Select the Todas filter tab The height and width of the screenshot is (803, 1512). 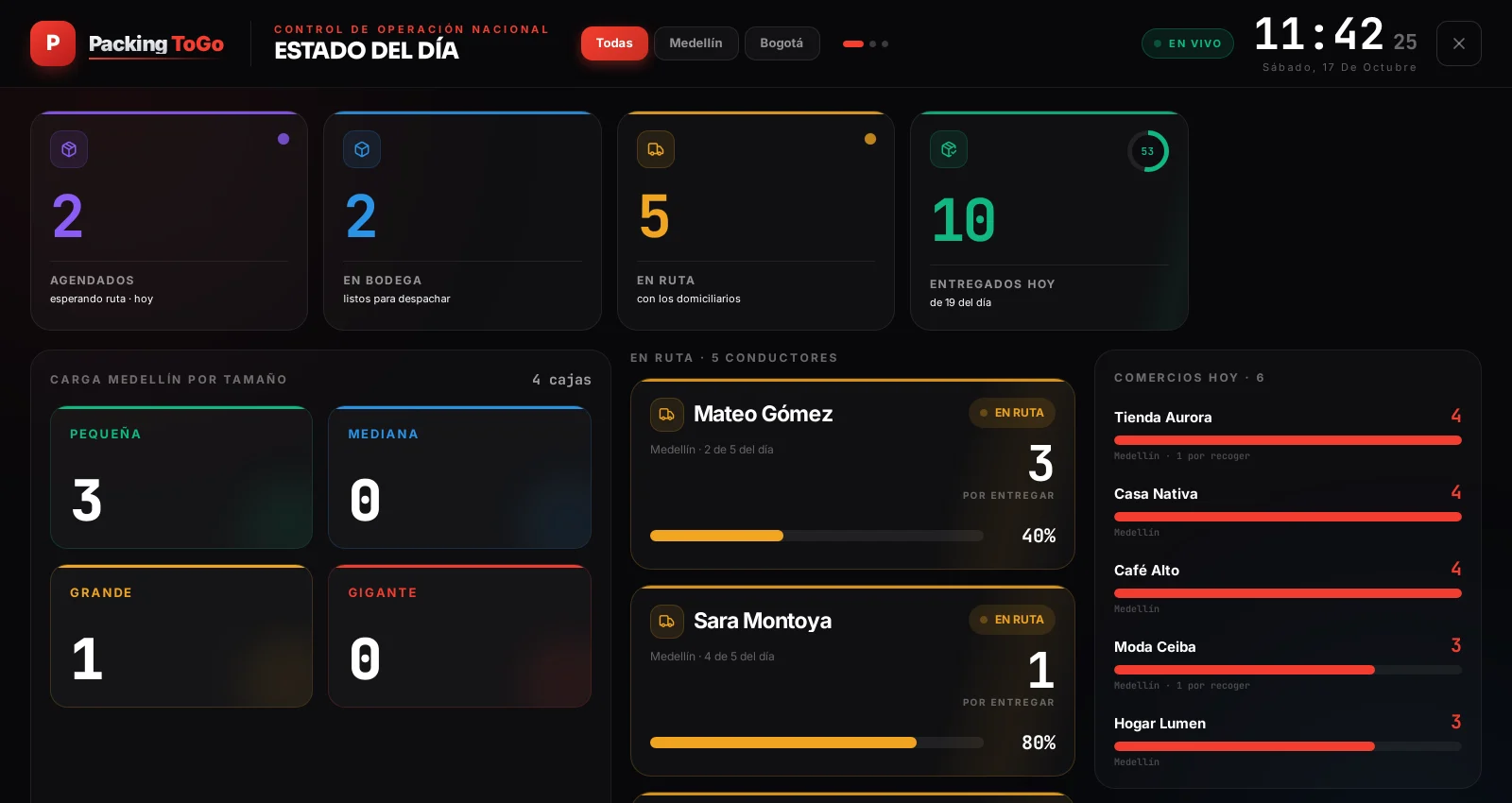pyautogui.click(x=614, y=43)
